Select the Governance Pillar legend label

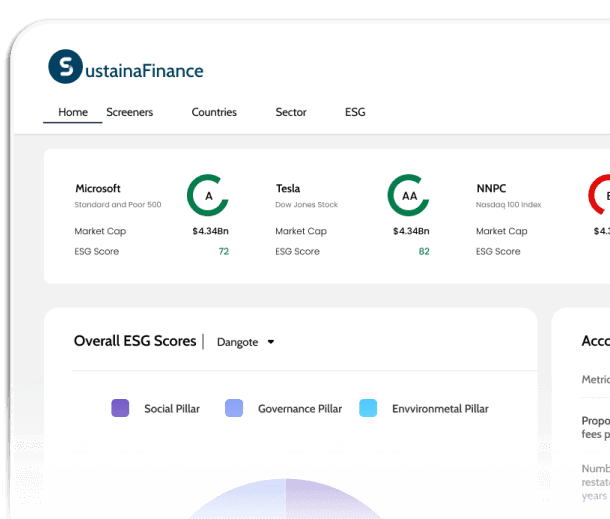[300, 409]
